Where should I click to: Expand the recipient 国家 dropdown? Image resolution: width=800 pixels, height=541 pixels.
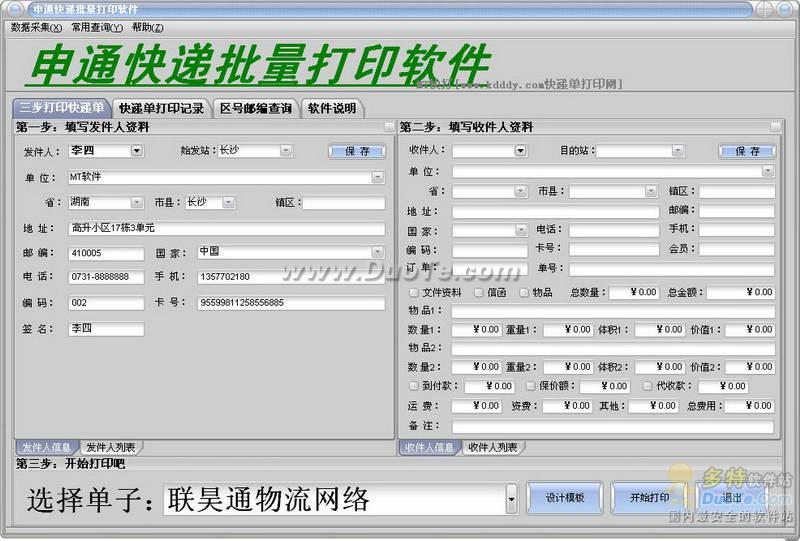point(520,230)
